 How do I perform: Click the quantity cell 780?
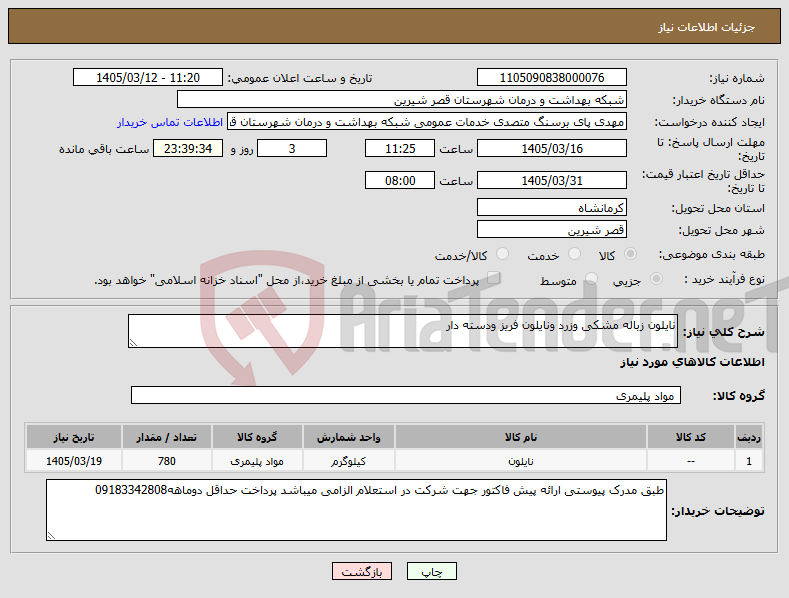coord(167,461)
